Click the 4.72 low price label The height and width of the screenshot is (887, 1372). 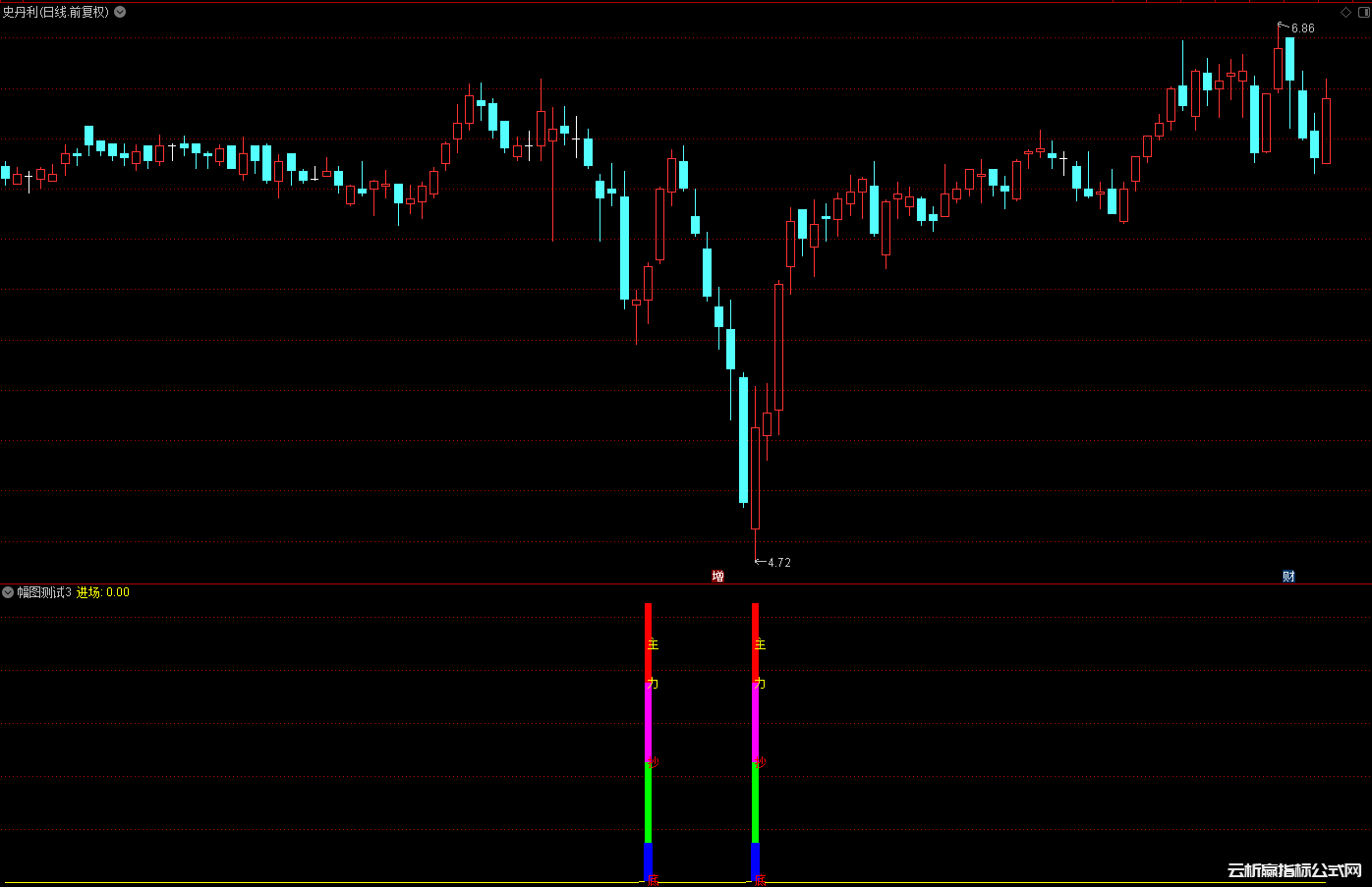(778, 563)
